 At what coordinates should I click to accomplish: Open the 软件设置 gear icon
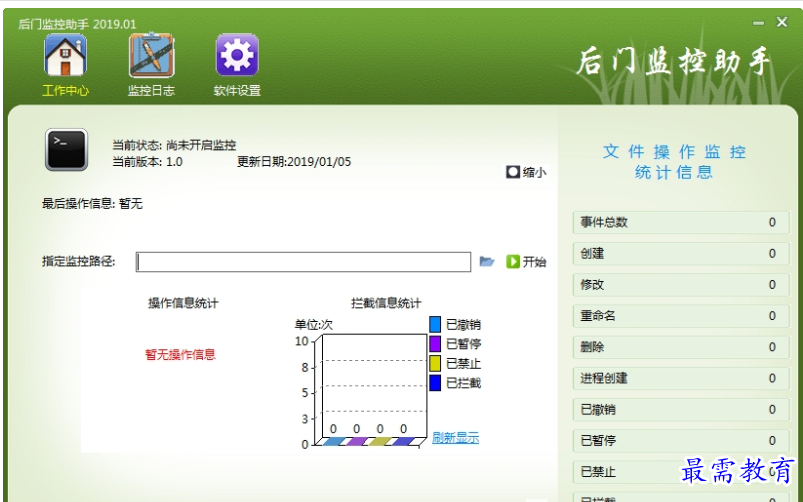coord(237,55)
